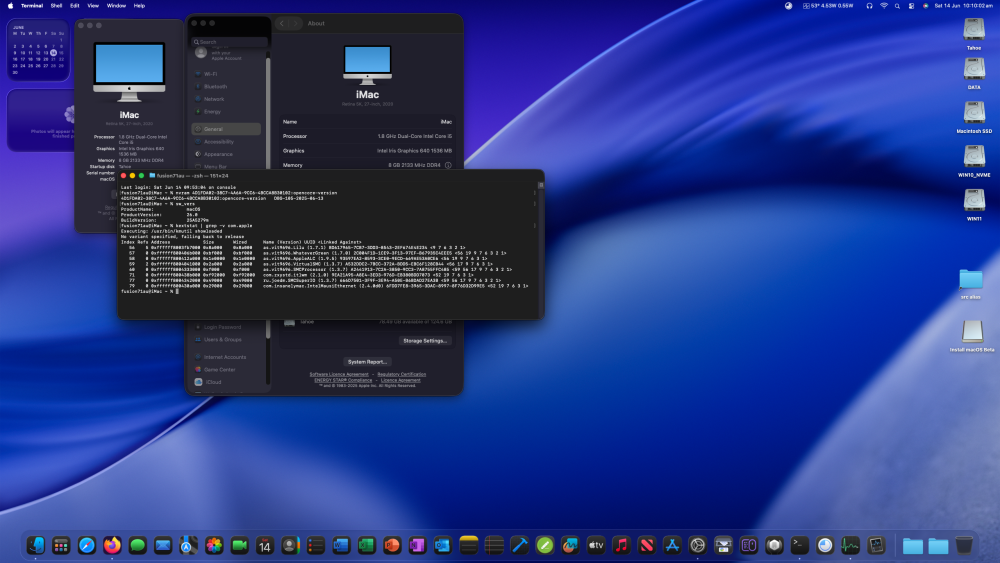This screenshot has height=563, width=1000.
Task: Launch OneNote from the Dock
Action: 418,545
